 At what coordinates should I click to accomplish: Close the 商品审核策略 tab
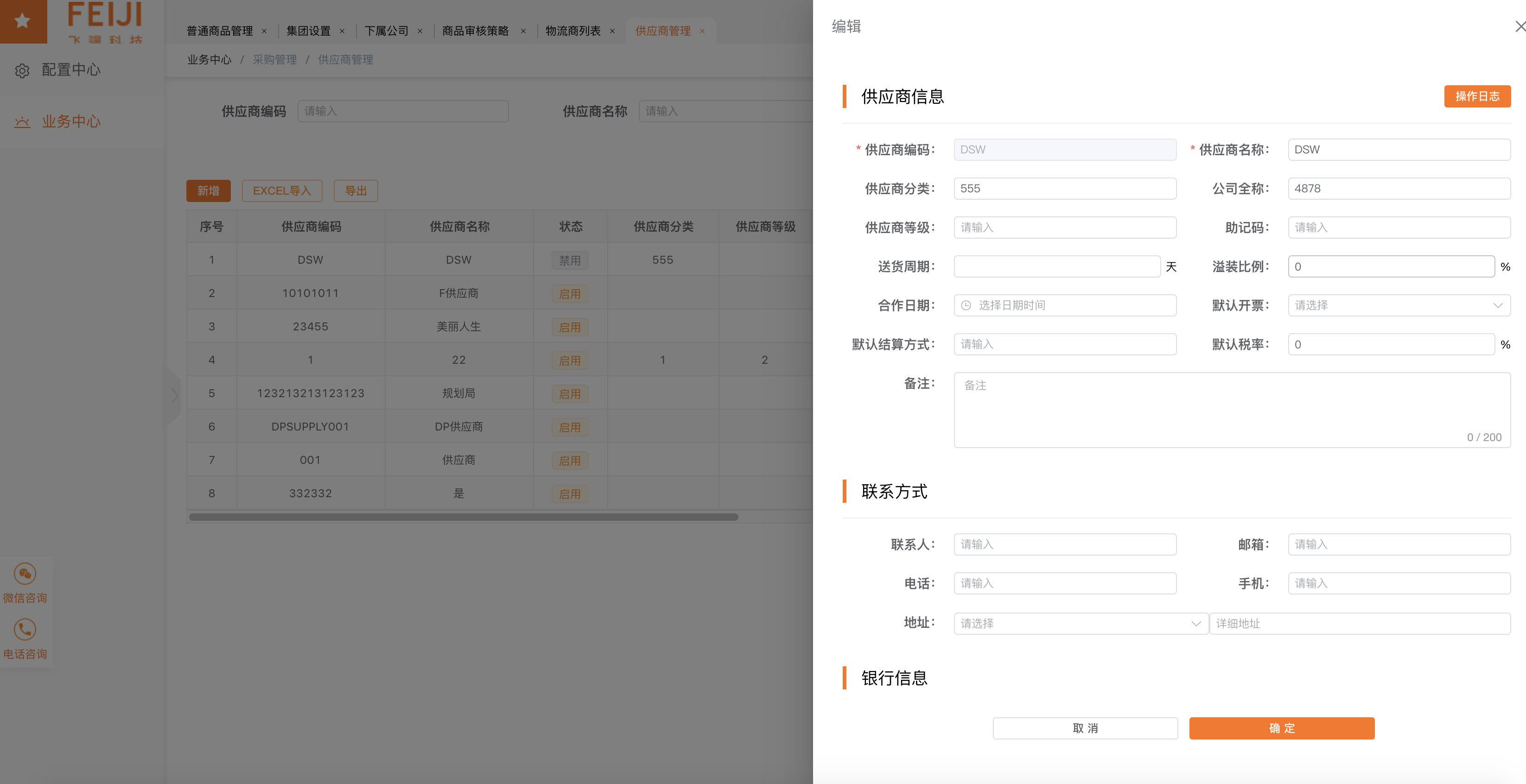[523, 31]
